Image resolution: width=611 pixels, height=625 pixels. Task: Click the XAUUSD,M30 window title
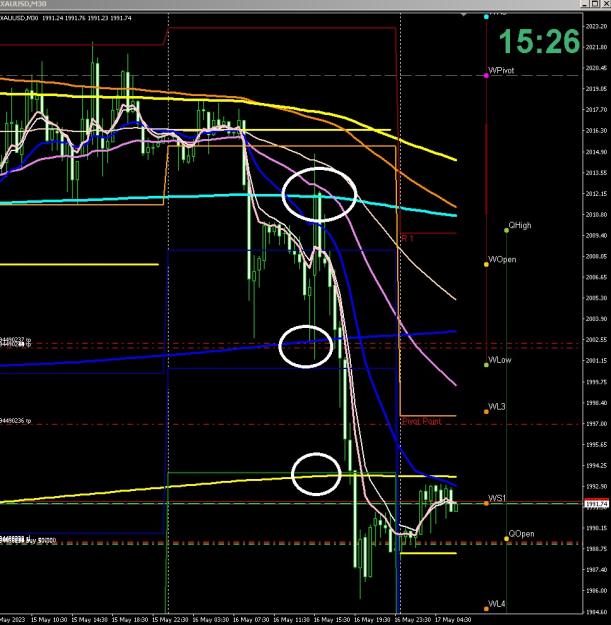(x=23, y=4)
